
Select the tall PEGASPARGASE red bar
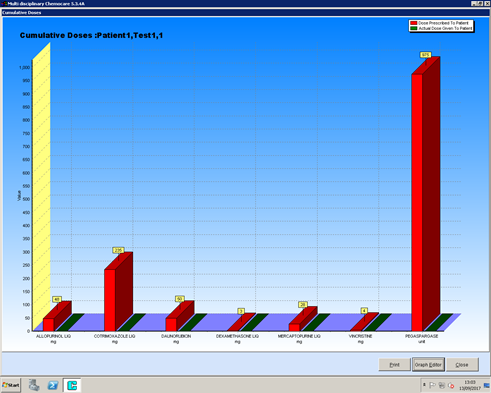point(417,202)
